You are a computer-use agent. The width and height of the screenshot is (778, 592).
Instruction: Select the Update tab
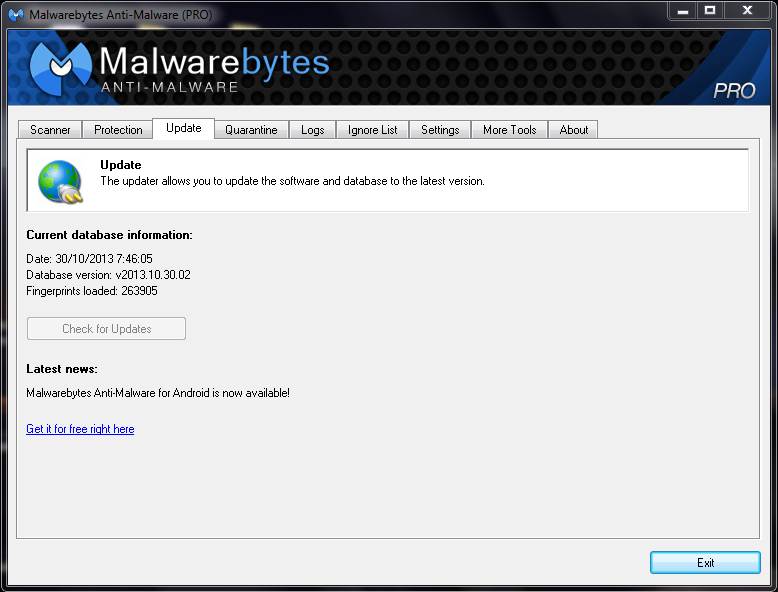(184, 129)
